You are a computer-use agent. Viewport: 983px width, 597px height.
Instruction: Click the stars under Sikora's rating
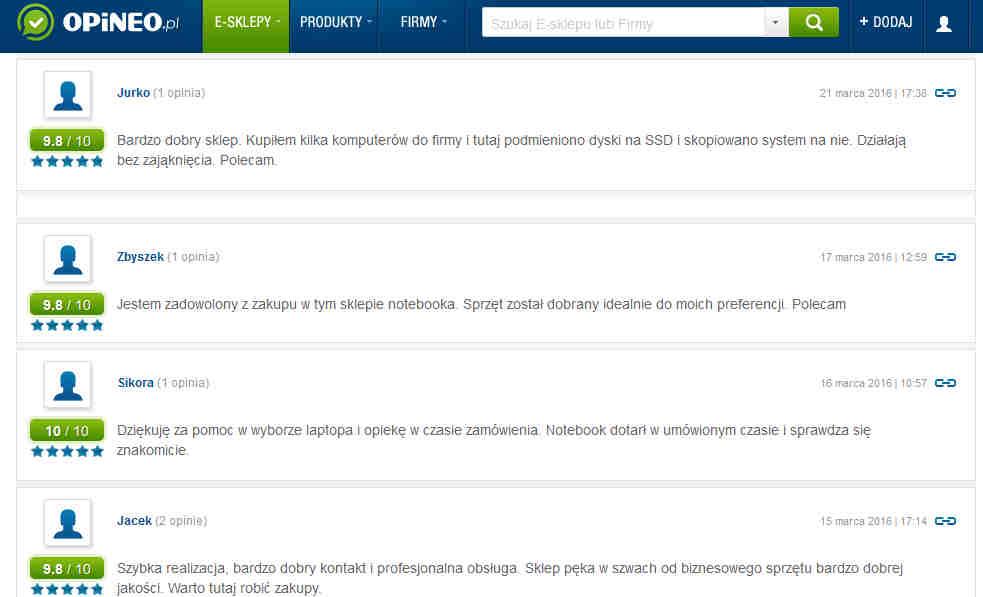pyautogui.click(x=67, y=451)
